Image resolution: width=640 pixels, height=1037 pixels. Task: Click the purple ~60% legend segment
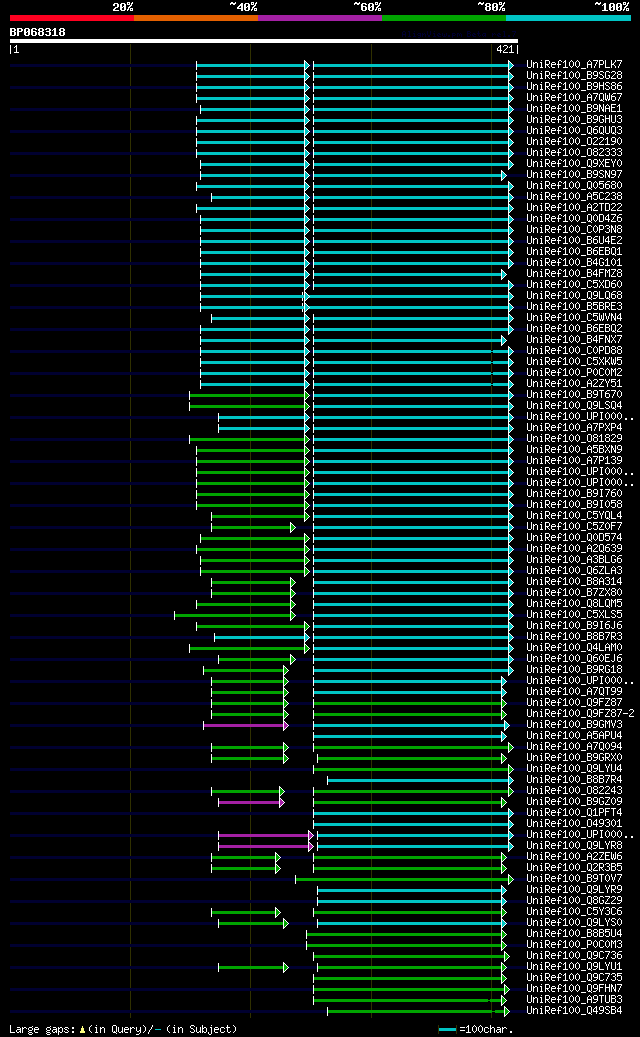[x=320, y=18]
